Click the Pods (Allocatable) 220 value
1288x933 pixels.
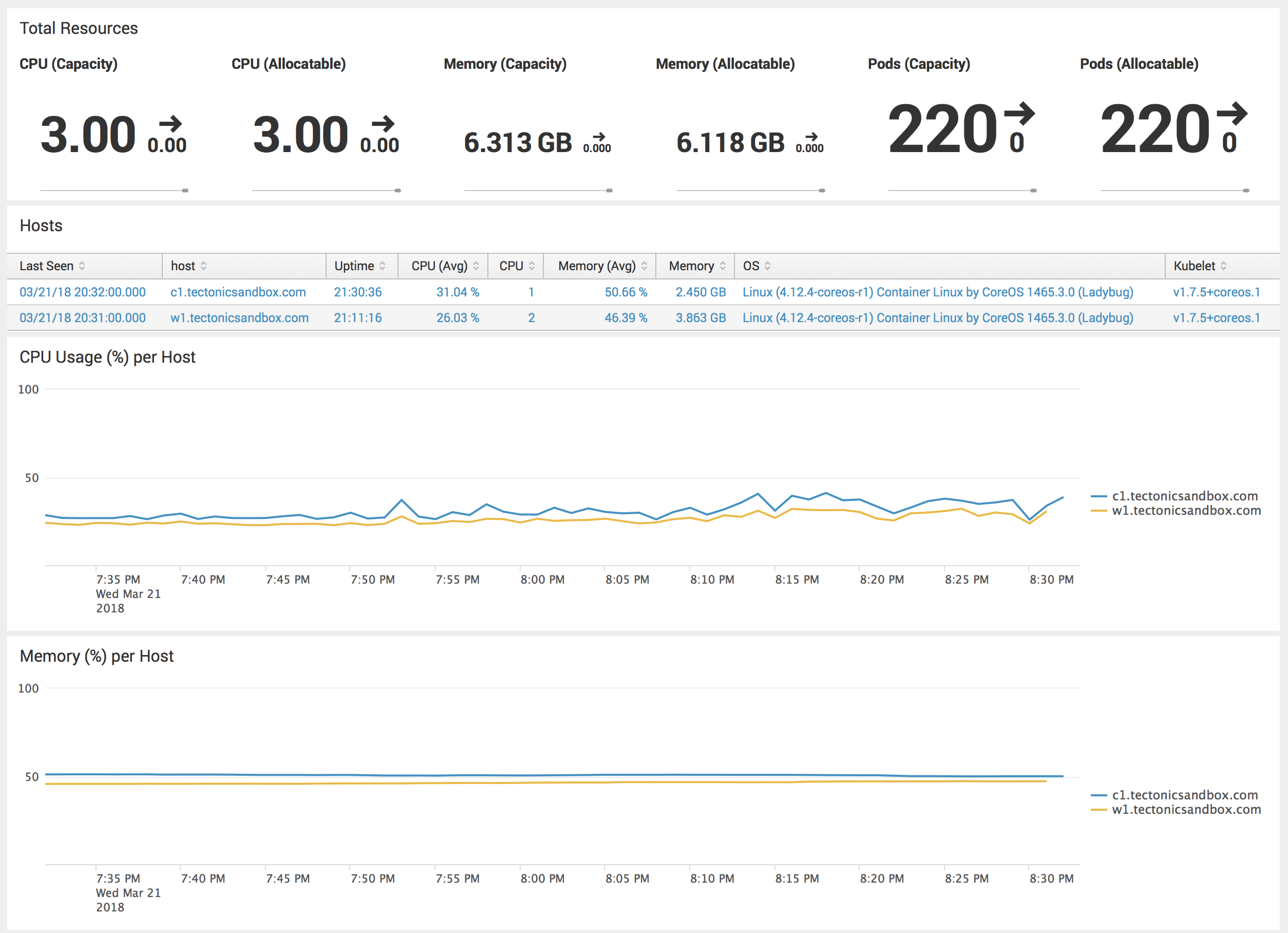coord(1155,129)
